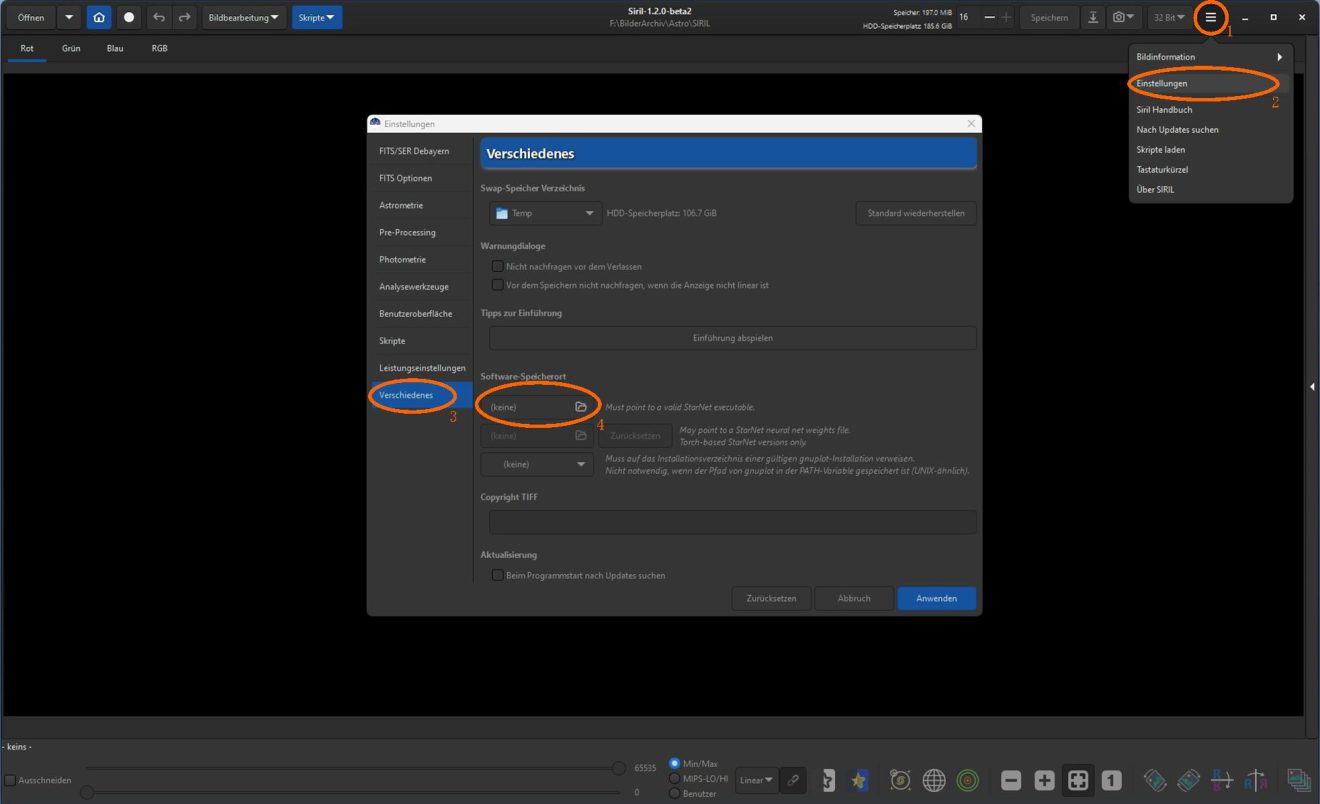Enable 'Nicht nachfragen vor dem Verlassen' checkbox
This screenshot has width=1320, height=804.
pos(497,267)
